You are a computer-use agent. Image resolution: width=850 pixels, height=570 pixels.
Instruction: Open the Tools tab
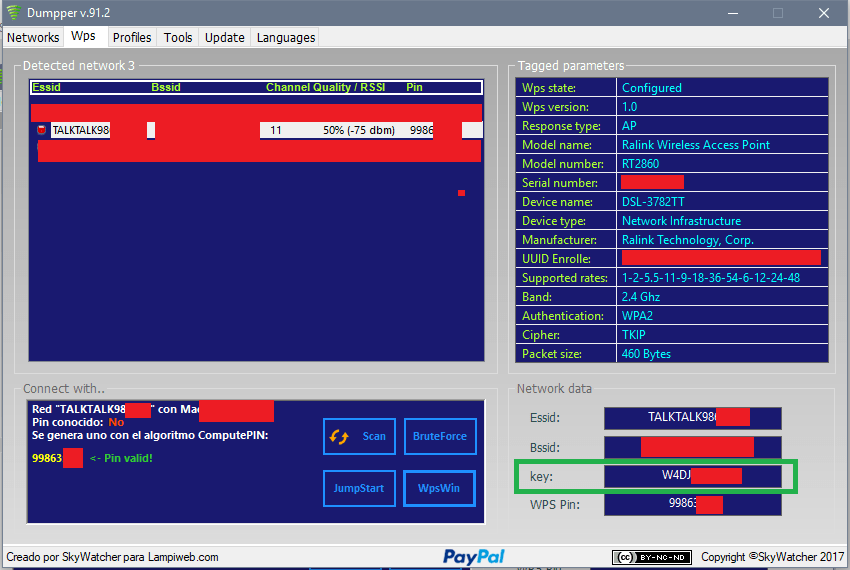(178, 37)
